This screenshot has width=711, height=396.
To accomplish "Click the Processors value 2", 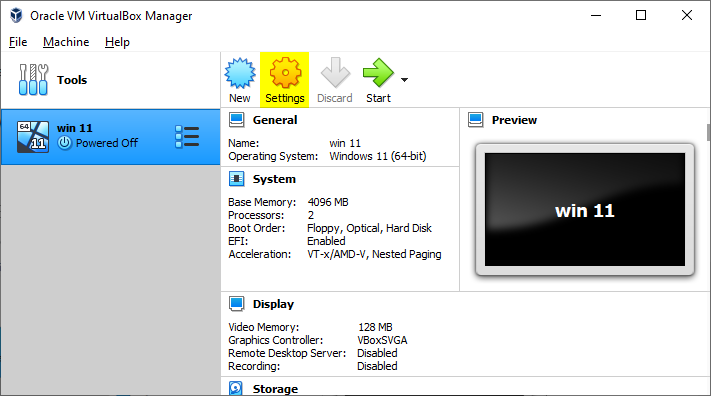I will tap(311, 215).
